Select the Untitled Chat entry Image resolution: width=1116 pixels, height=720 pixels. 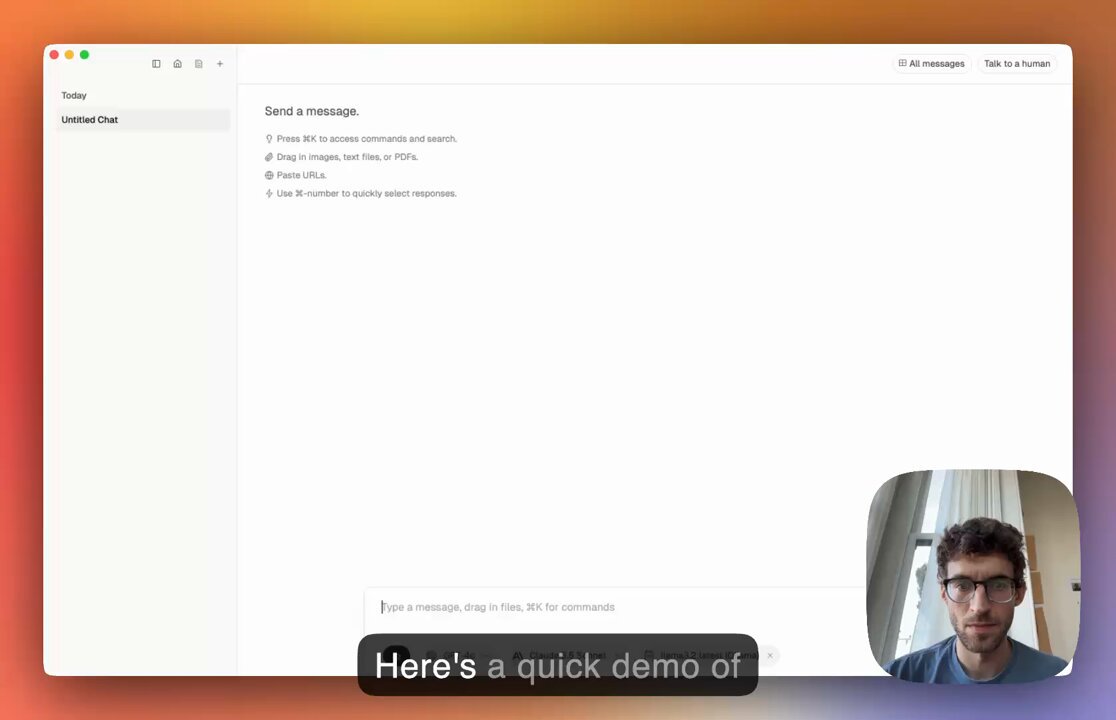coord(142,120)
